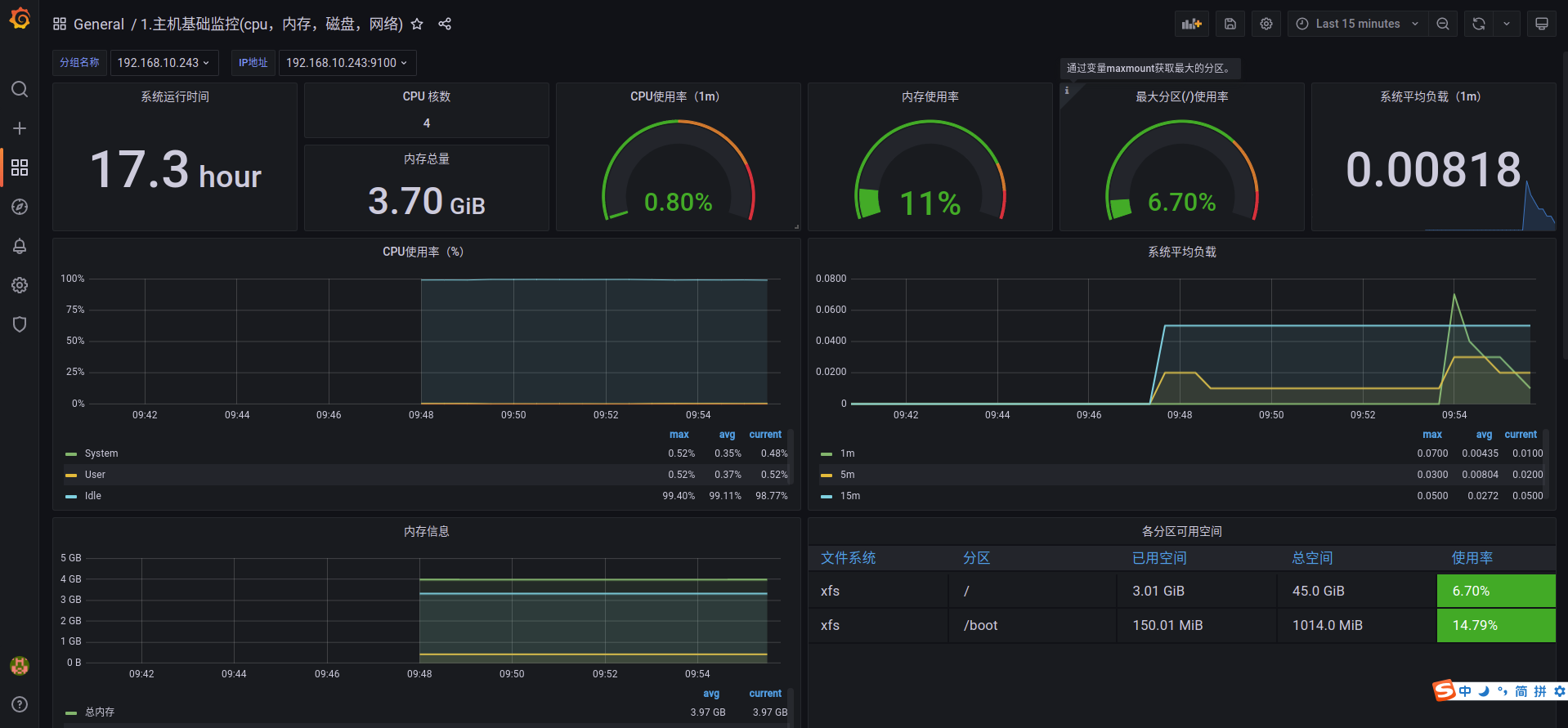Open the 各分区可用空间 panel title menu
Viewport: 1568px width, 728px height.
(1182, 531)
